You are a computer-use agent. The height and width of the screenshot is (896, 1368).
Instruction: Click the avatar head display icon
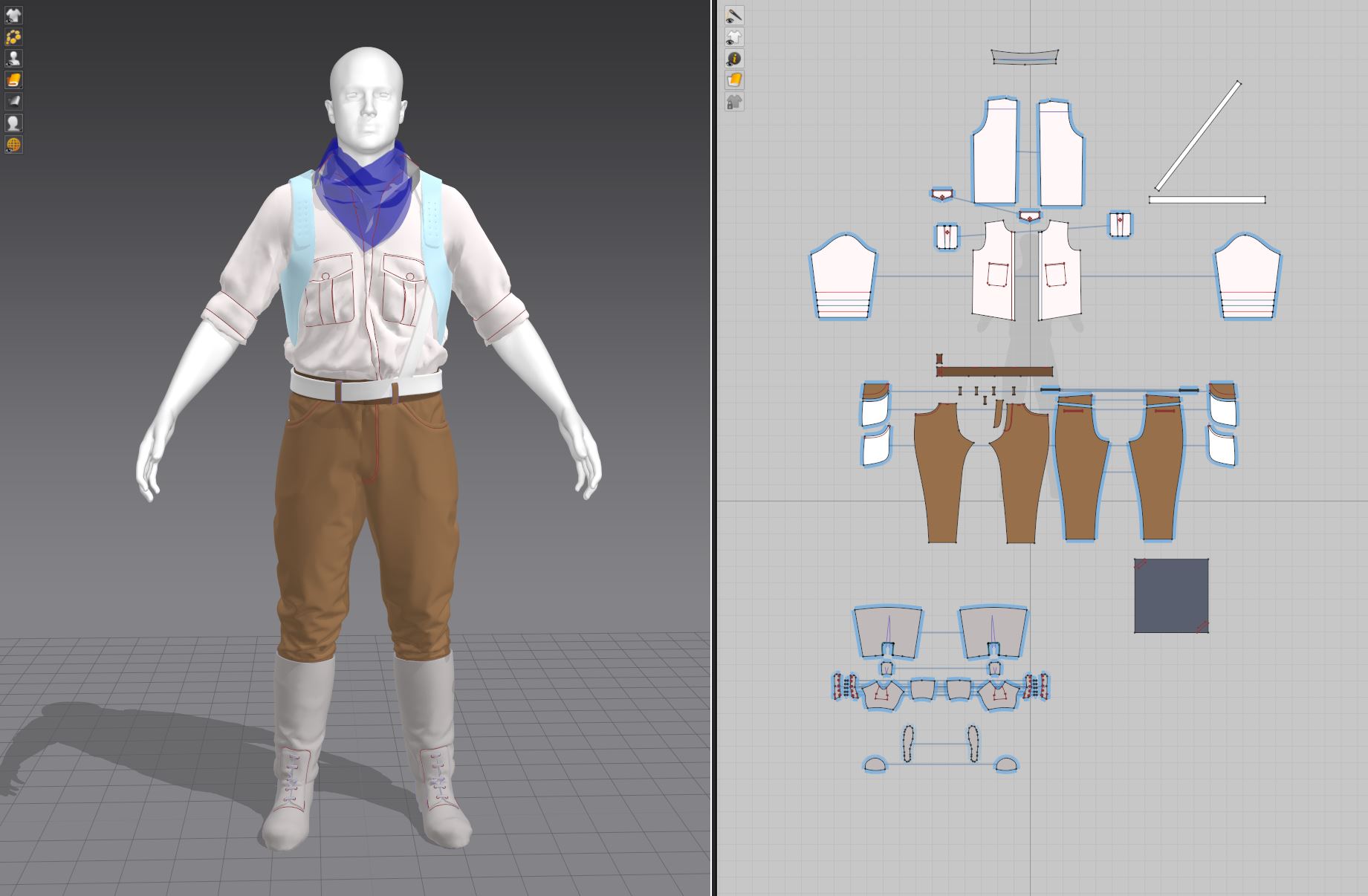[x=13, y=123]
